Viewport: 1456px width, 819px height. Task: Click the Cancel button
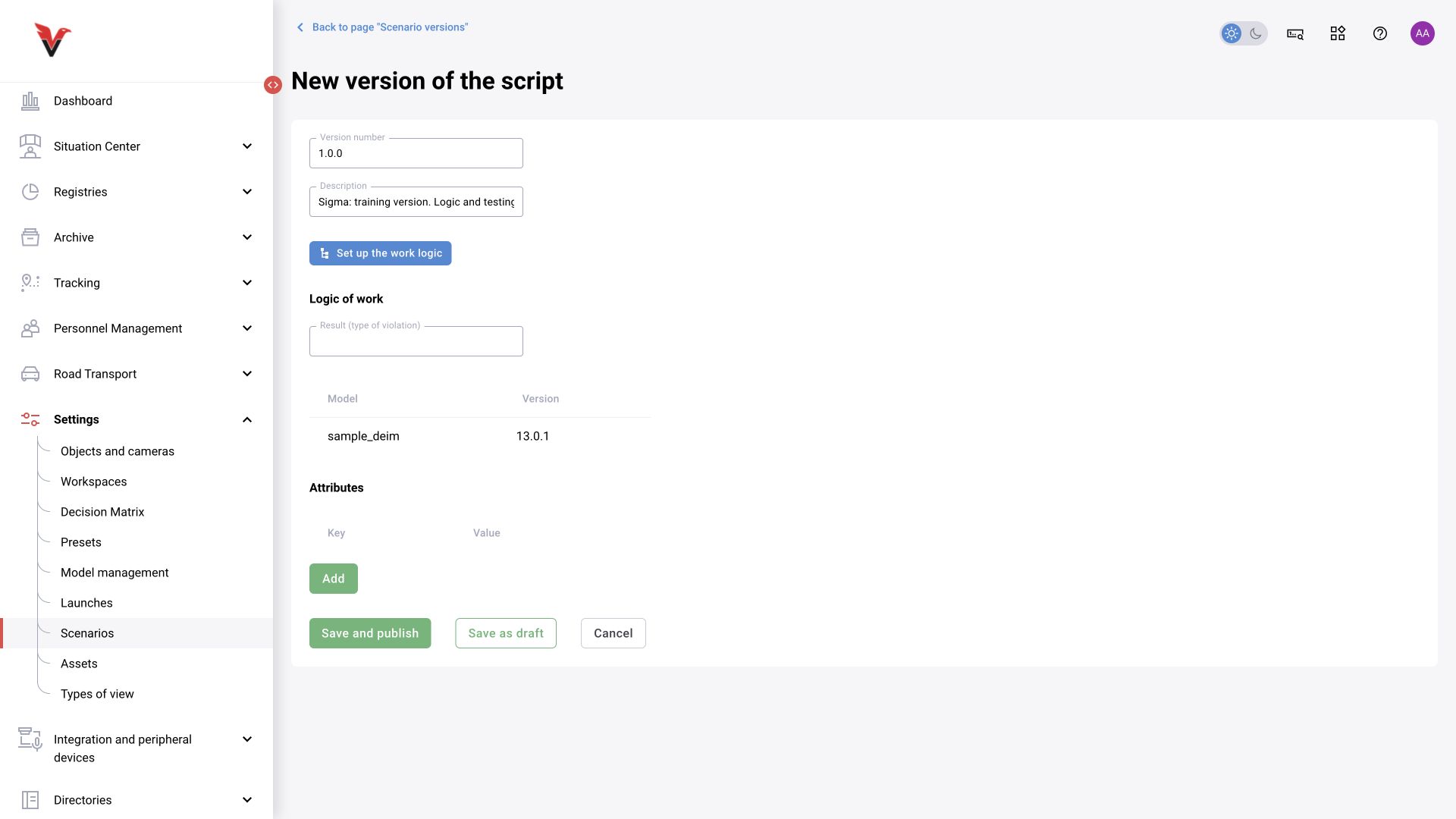coord(613,633)
